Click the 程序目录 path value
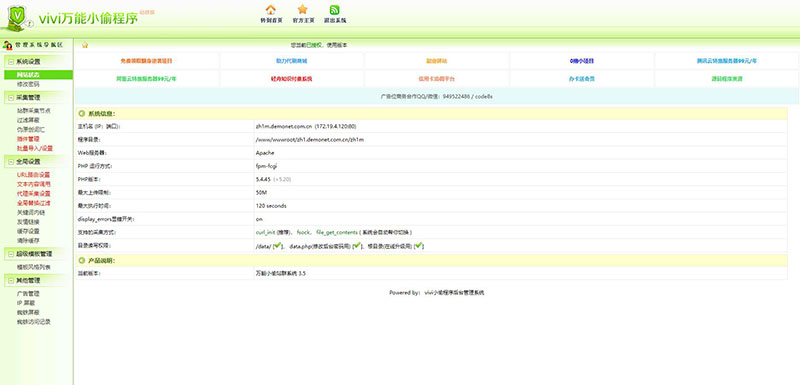 tap(310, 139)
